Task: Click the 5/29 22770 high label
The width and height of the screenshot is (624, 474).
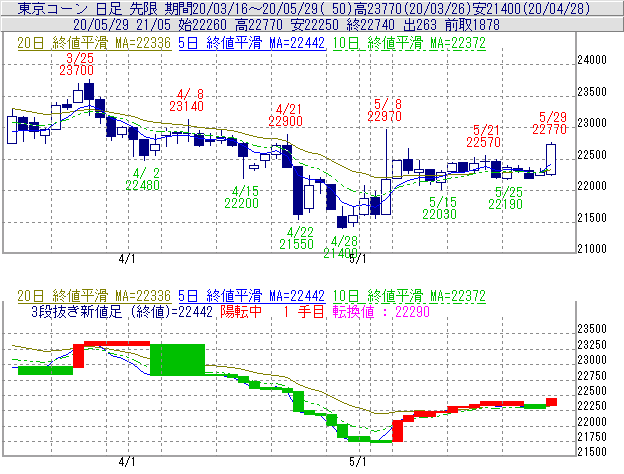Action: (550, 123)
